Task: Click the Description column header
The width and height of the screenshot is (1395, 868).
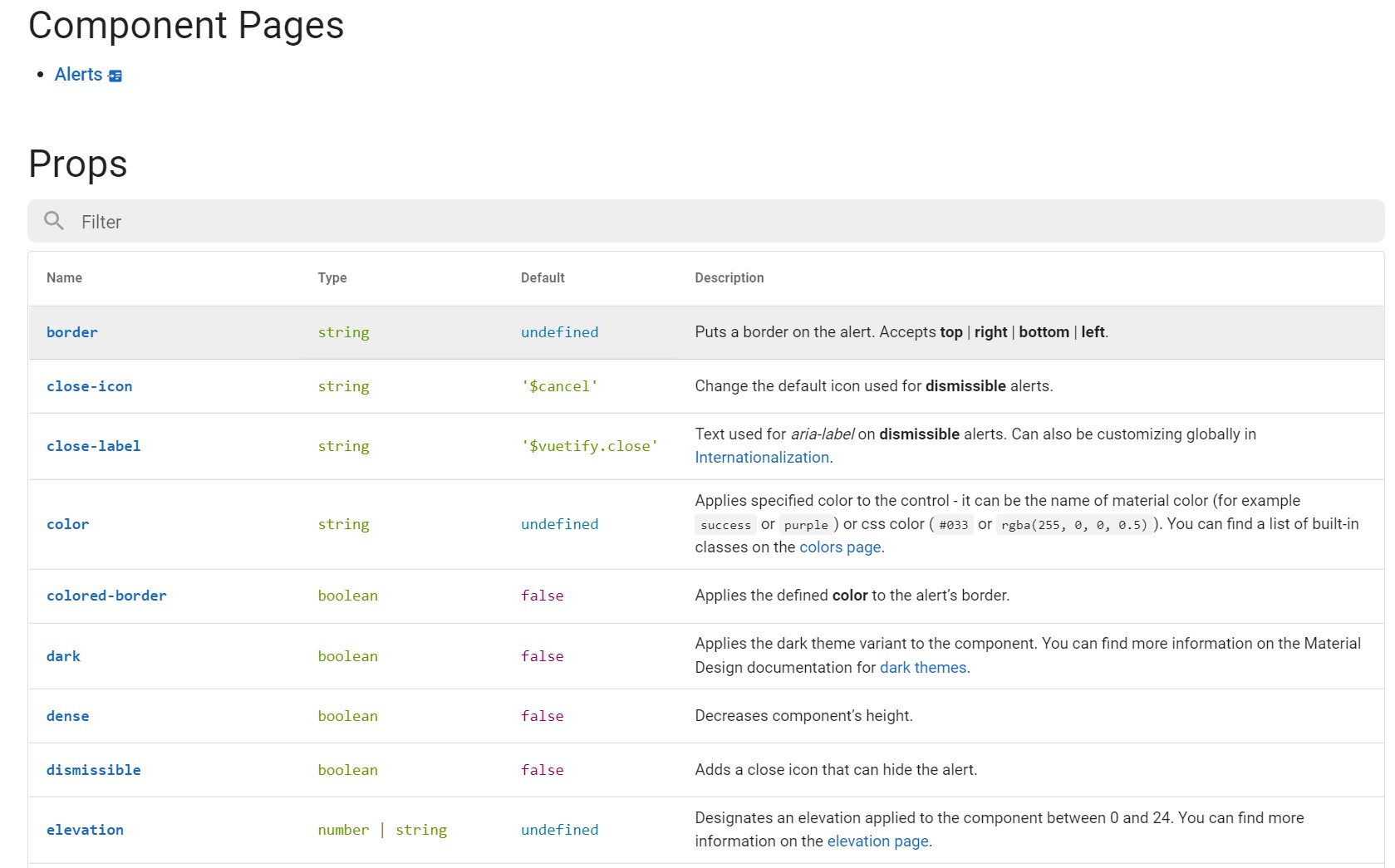Action: 729,278
